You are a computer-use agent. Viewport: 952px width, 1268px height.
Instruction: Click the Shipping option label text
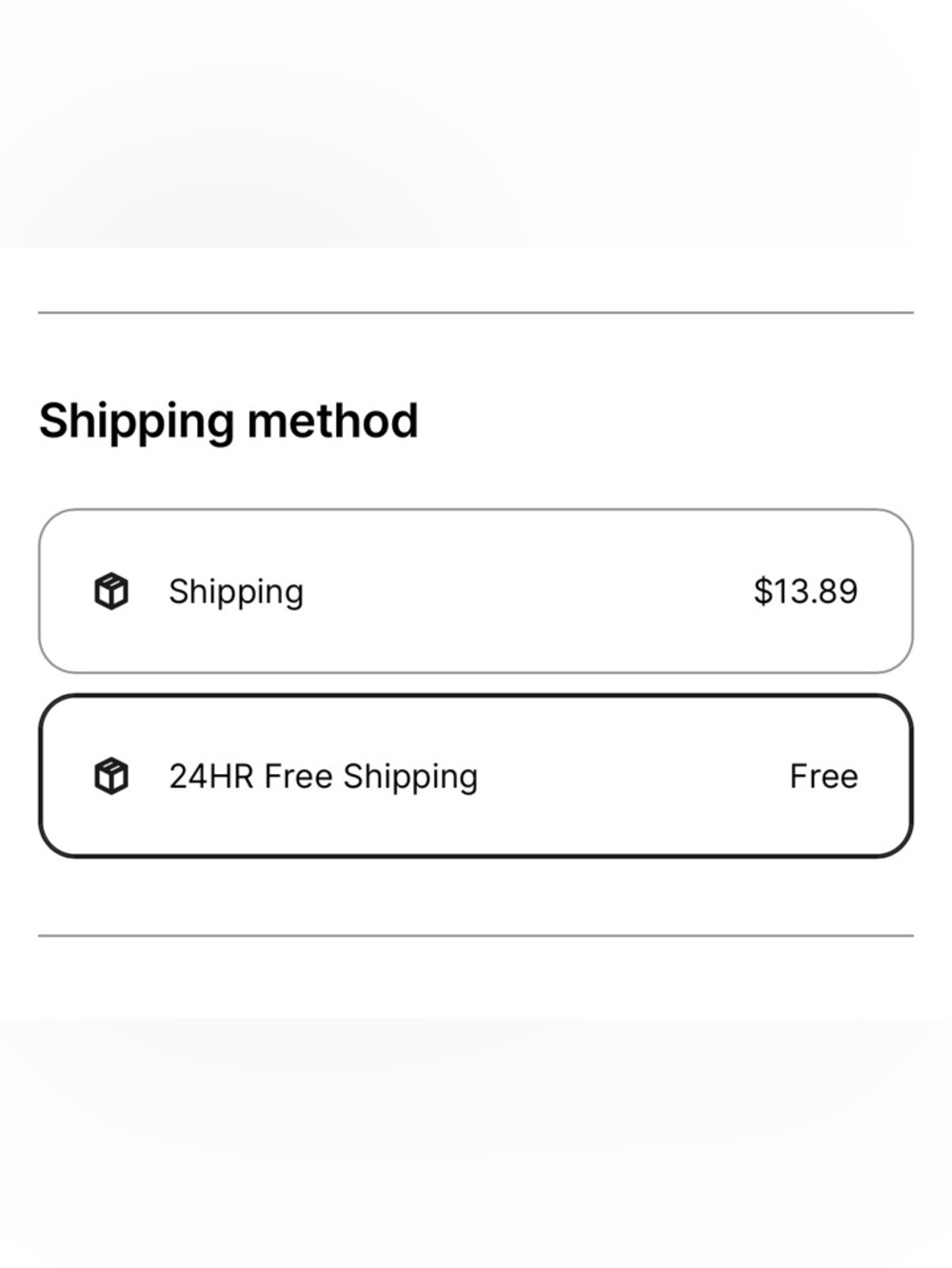click(x=235, y=590)
